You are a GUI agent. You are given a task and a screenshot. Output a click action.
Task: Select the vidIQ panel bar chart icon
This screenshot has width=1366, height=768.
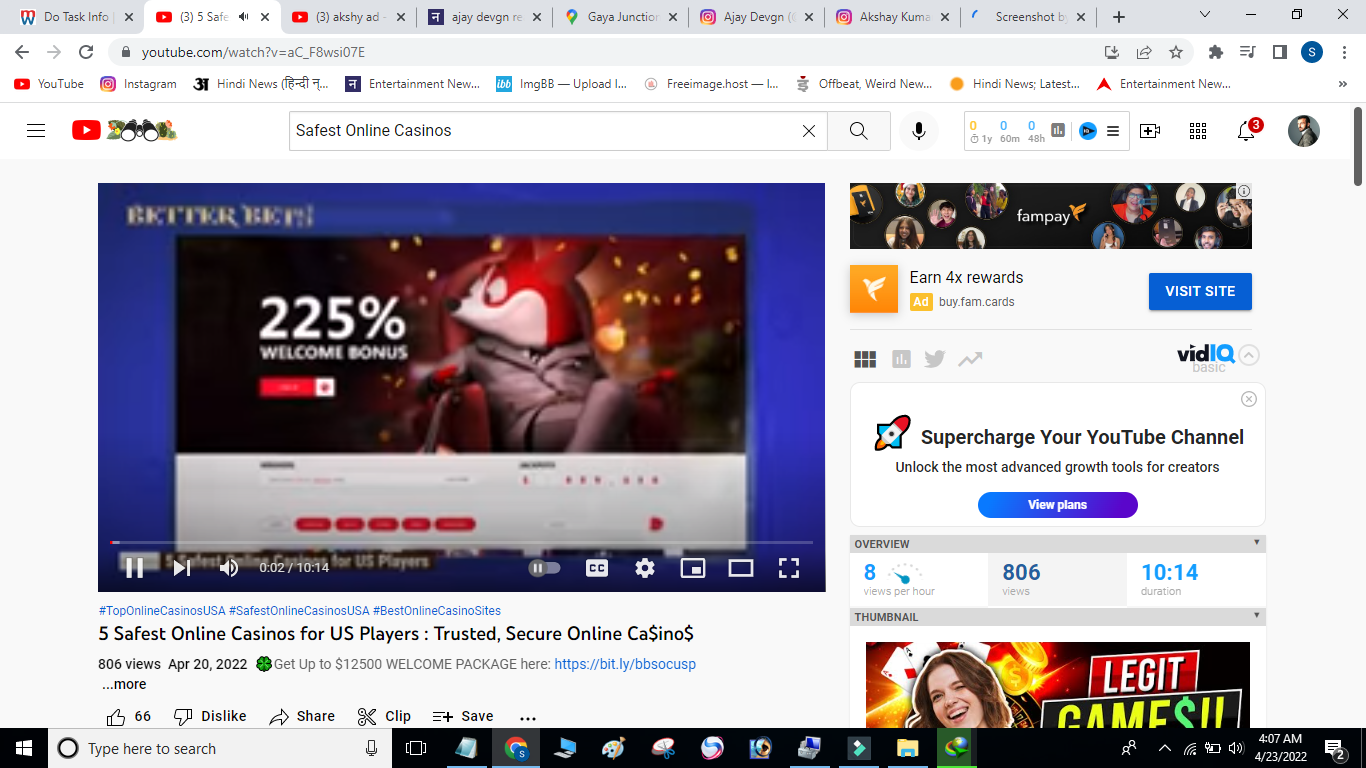tap(901, 360)
